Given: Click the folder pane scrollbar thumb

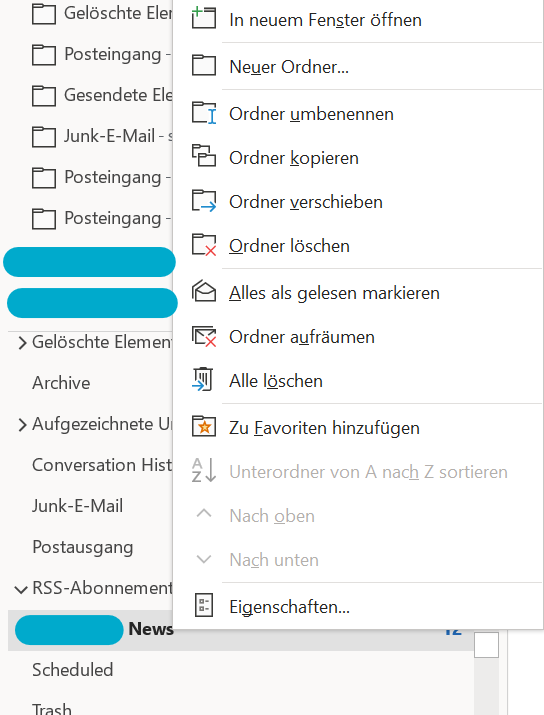Looking at the screenshot, I should pyautogui.click(x=486, y=644).
